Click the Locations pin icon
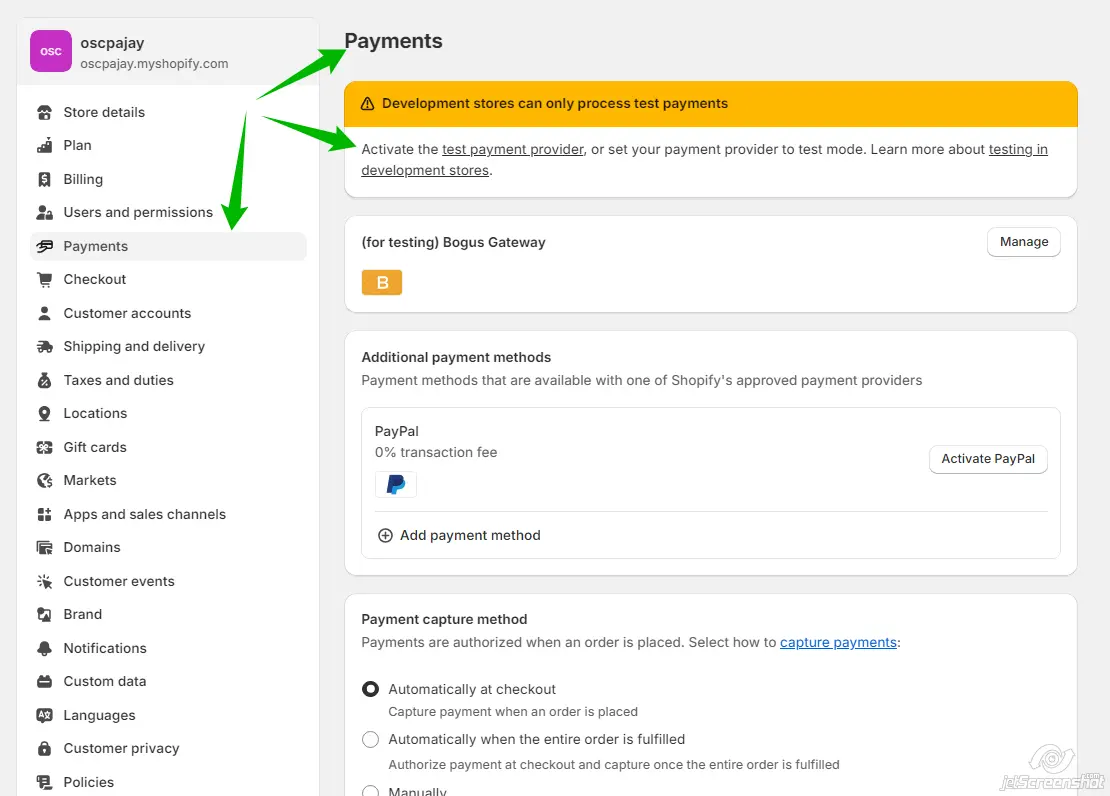The image size is (1110, 796). (44, 413)
